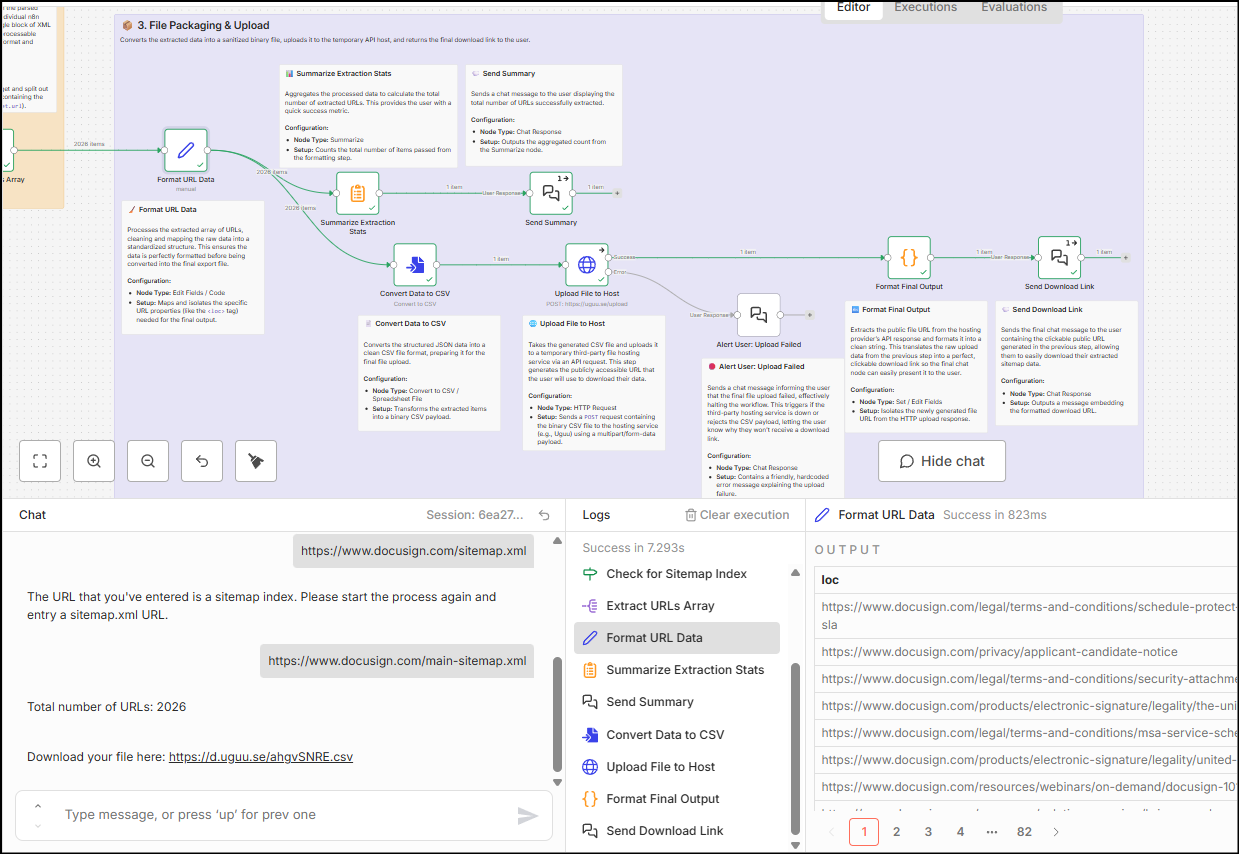Select Upload File to Host log entry

point(677,767)
